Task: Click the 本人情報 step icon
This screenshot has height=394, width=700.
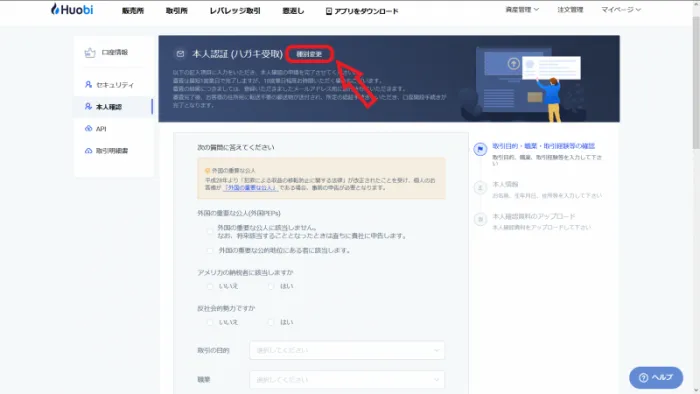Action: coord(480,187)
